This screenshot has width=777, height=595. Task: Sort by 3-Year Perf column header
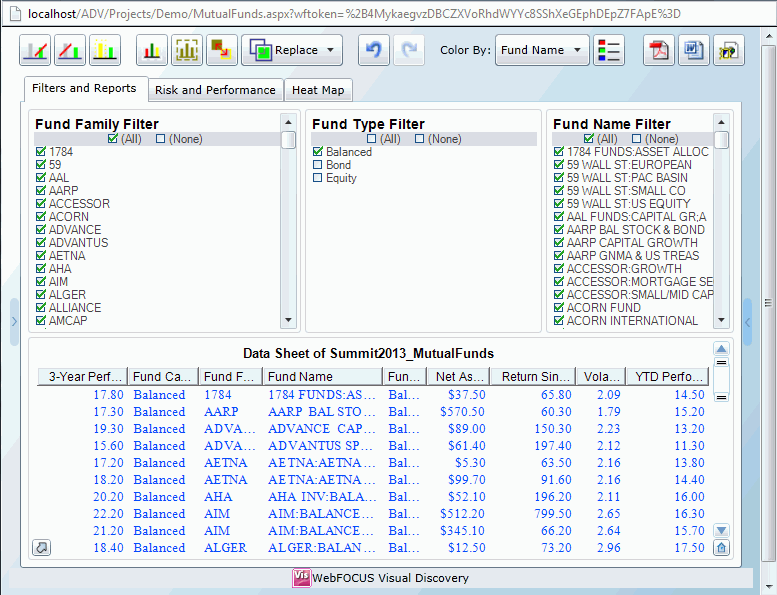[82, 377]
